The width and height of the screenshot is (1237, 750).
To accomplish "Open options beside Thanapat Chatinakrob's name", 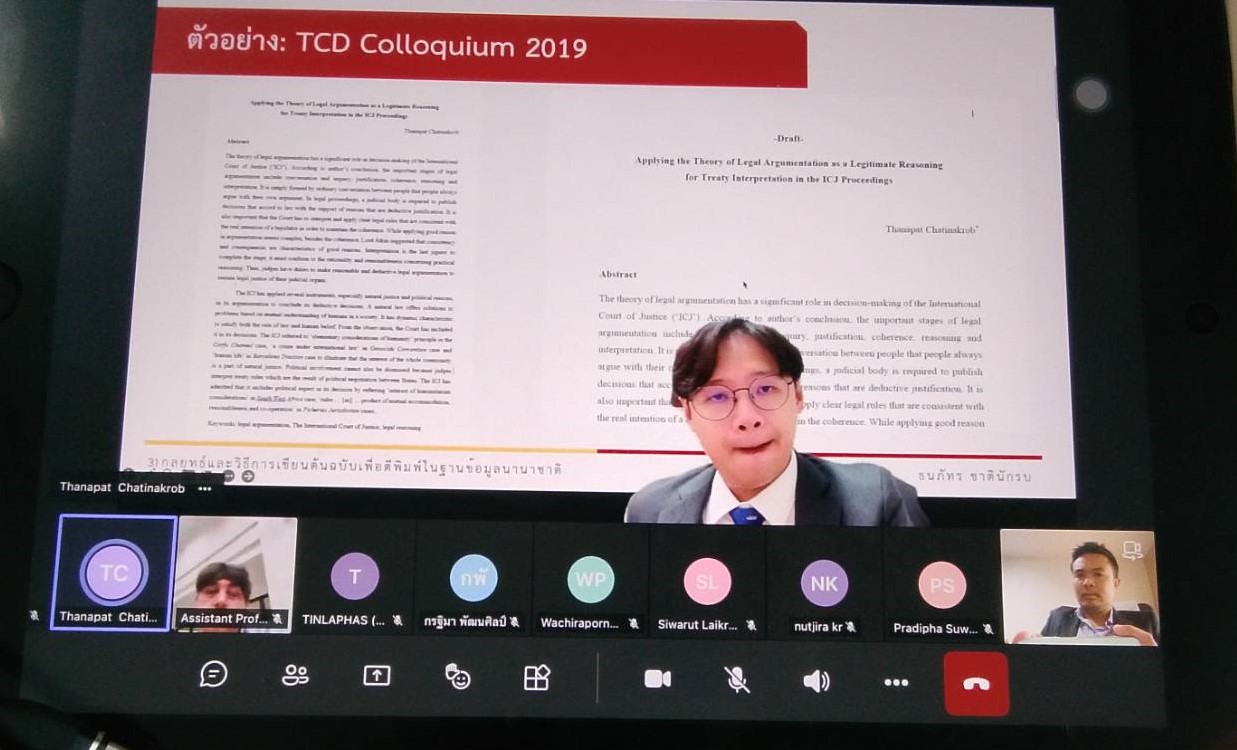I will pos(205,489).
